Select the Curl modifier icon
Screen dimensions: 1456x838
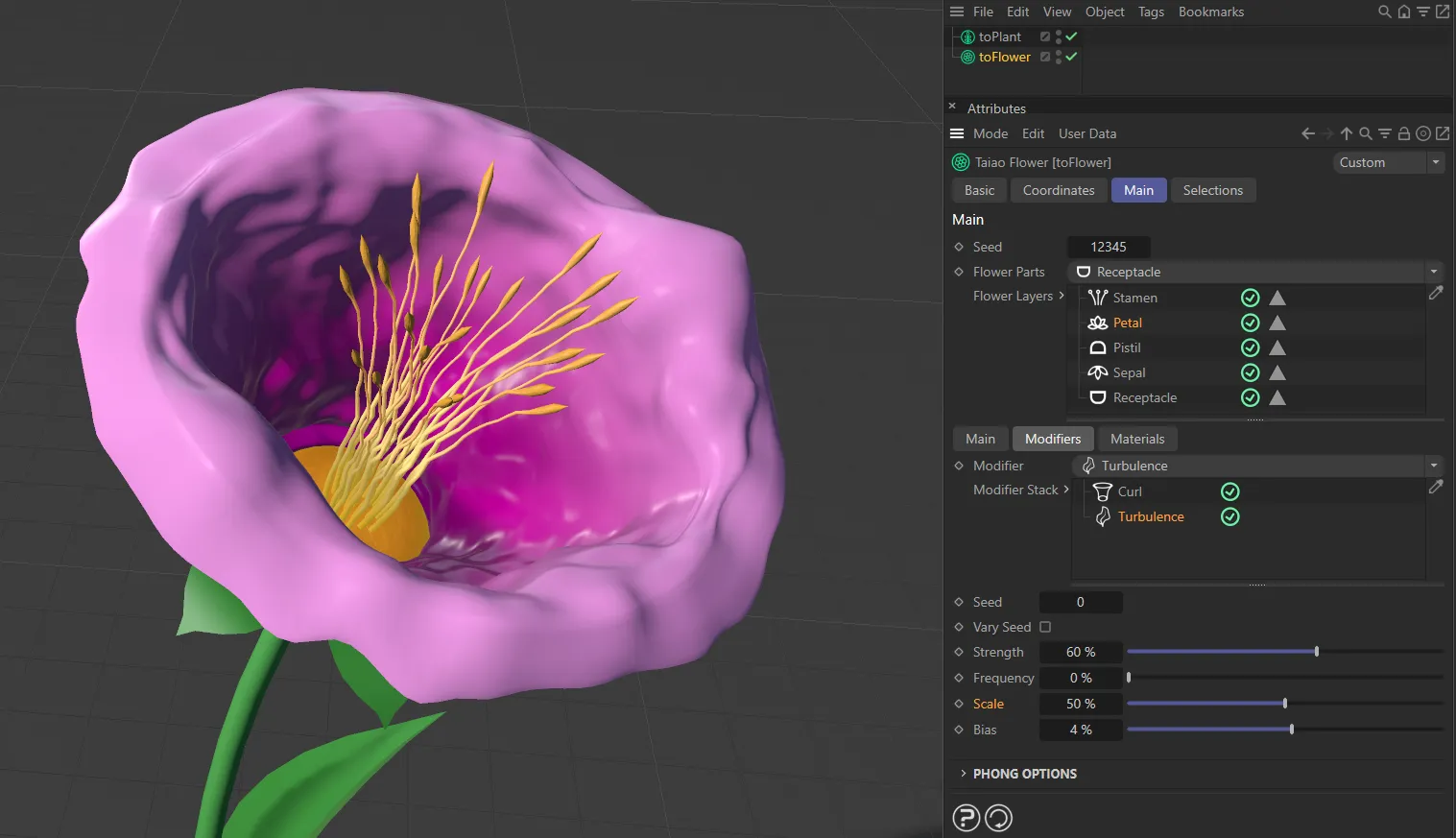click(x=1101, y=491)
